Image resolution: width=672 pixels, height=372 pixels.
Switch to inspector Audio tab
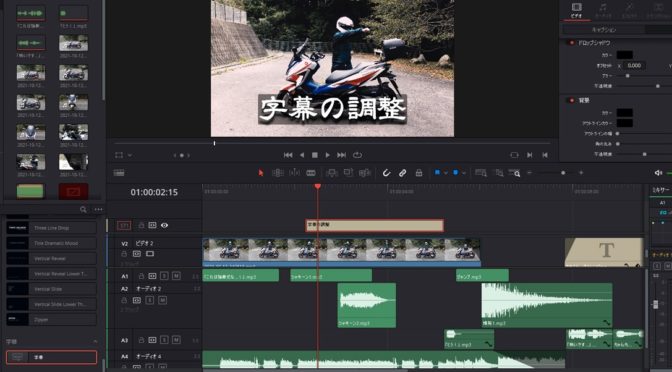coord(603,10)
